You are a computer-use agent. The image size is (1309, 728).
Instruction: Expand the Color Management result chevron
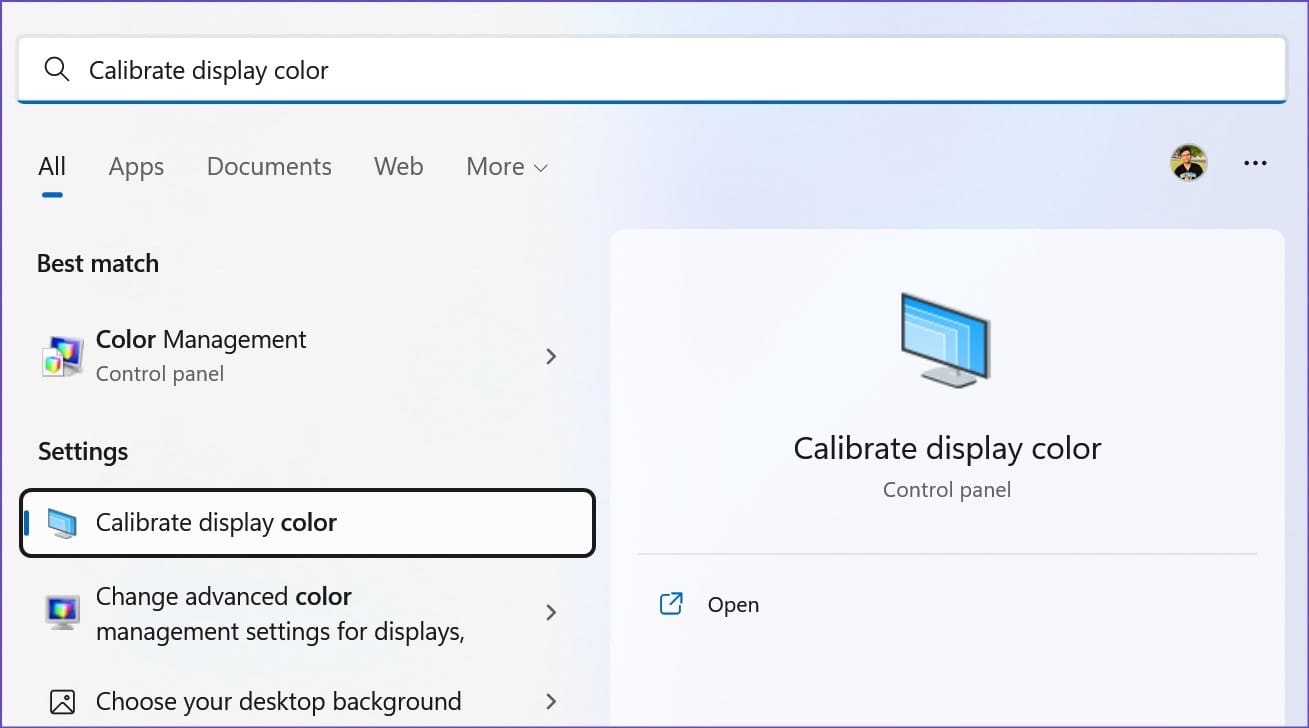[x=551, y=356]
